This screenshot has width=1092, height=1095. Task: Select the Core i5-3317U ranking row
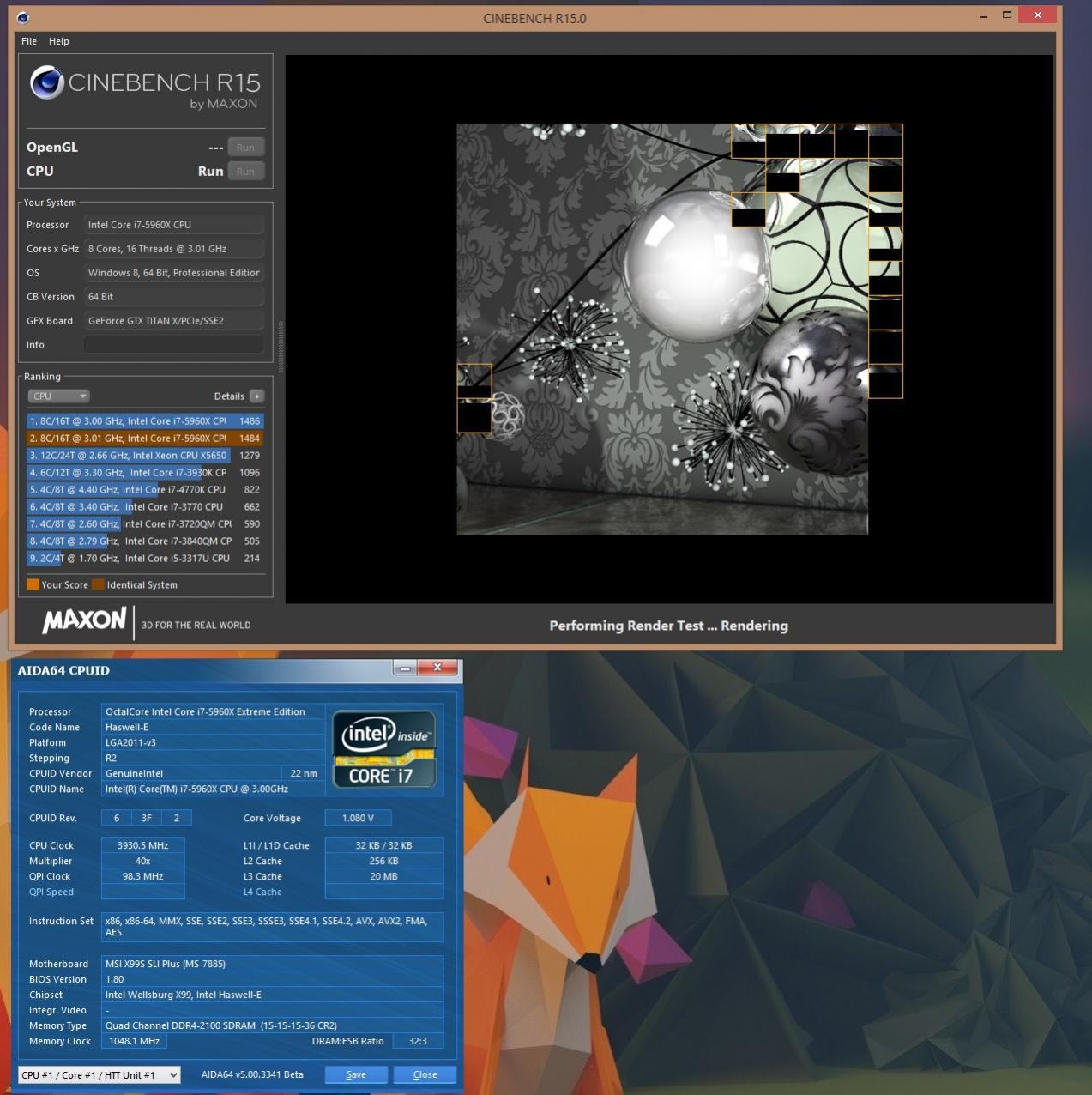point(145,559)
